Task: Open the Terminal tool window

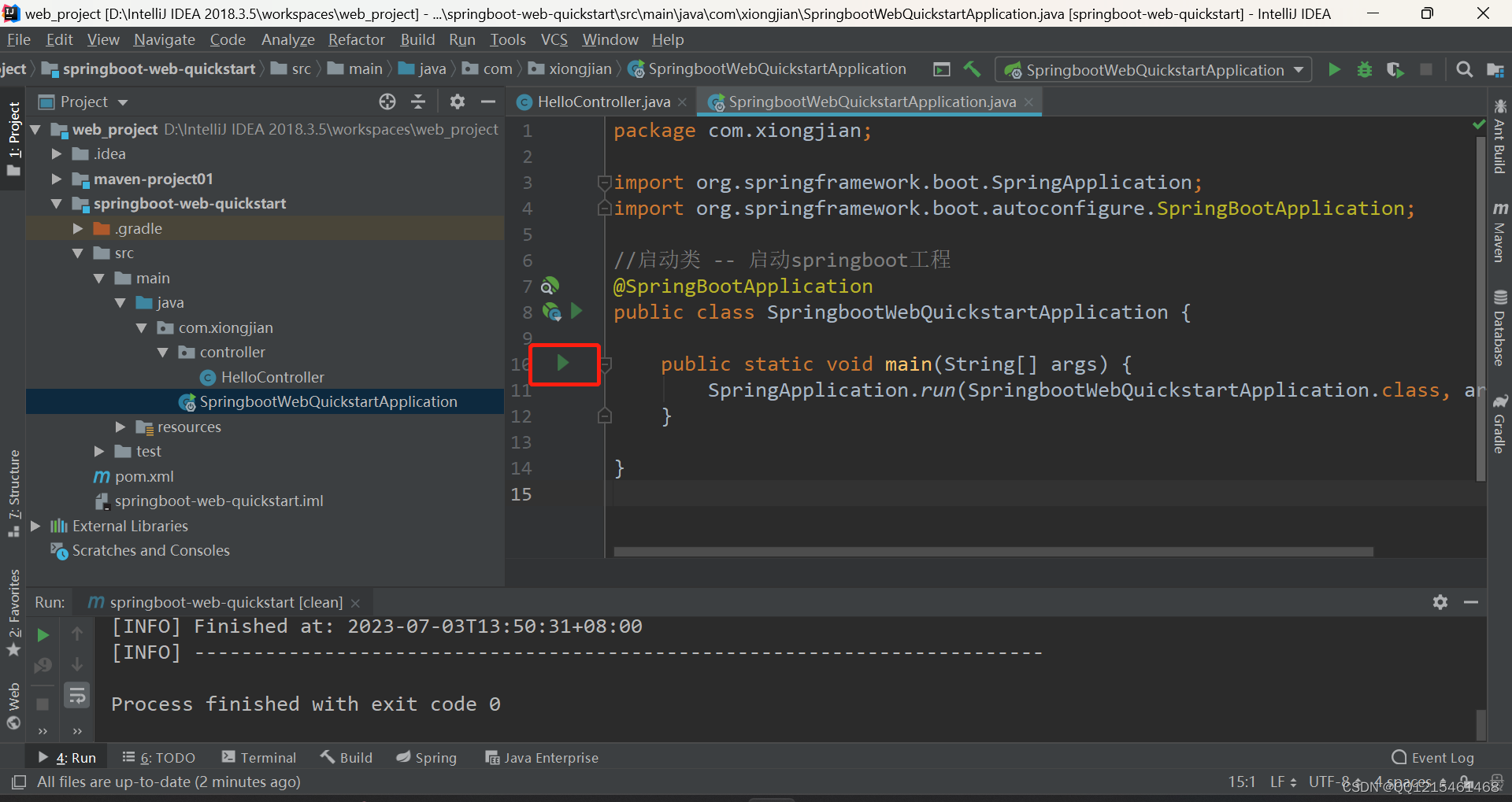Action: [259, 757]
